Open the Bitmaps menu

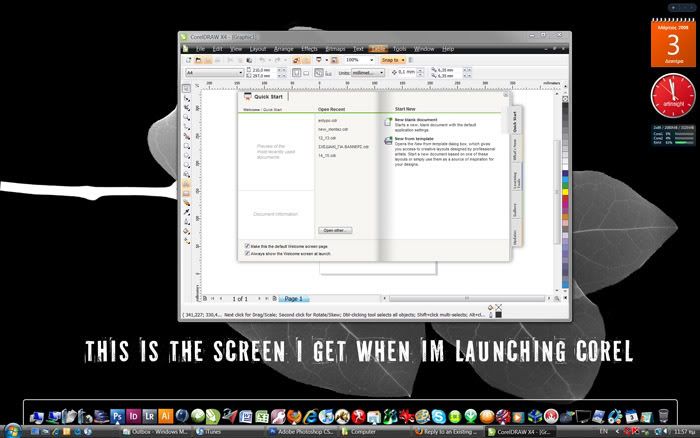335,49
